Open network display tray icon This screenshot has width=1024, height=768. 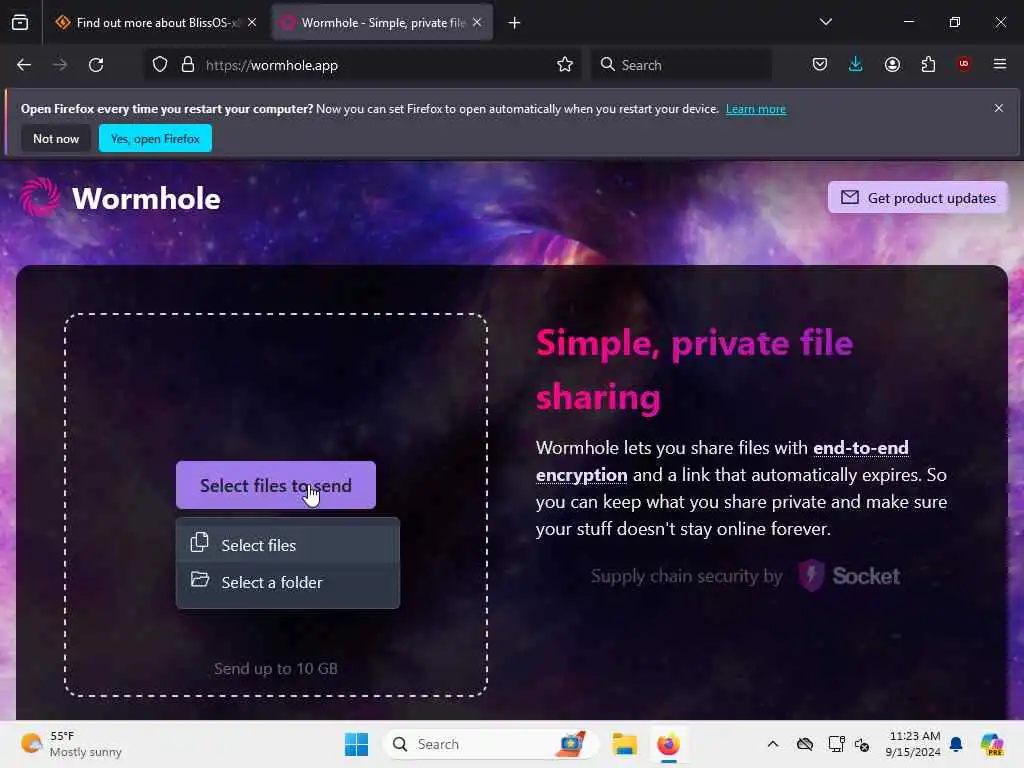point(837,744)
